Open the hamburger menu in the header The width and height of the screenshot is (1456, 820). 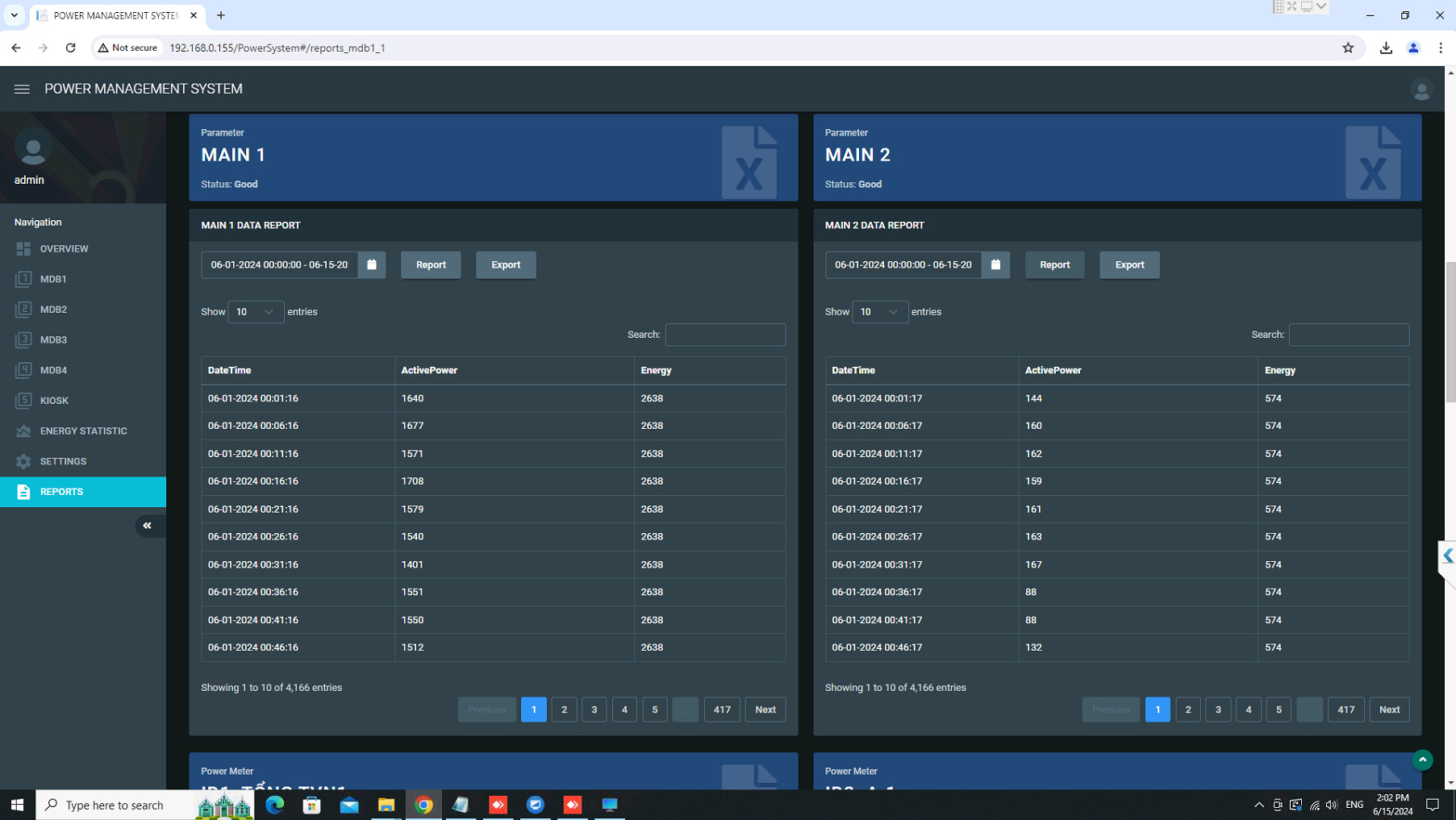[22, 89]
